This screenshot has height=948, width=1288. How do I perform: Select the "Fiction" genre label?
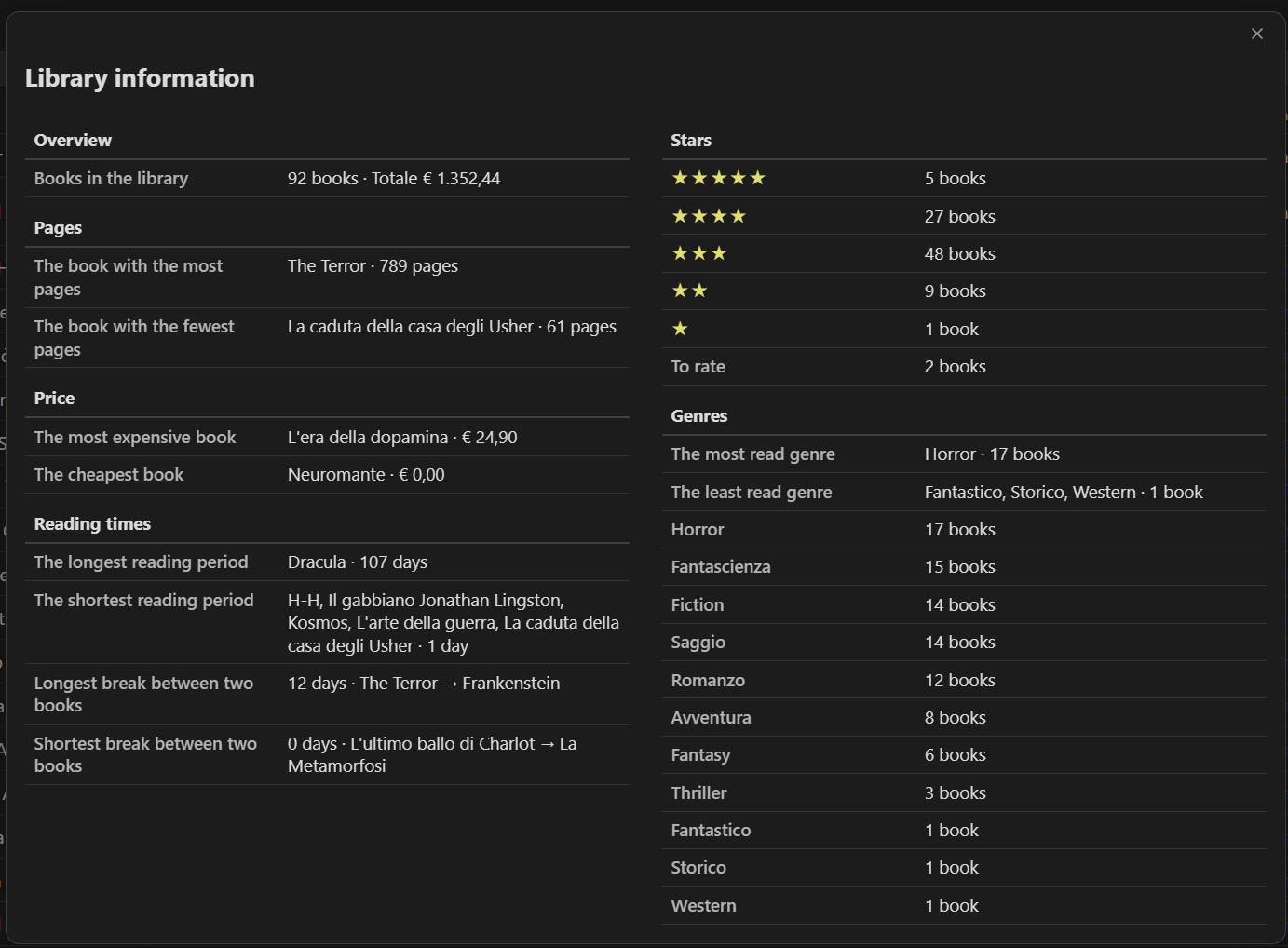click(698, 604)
